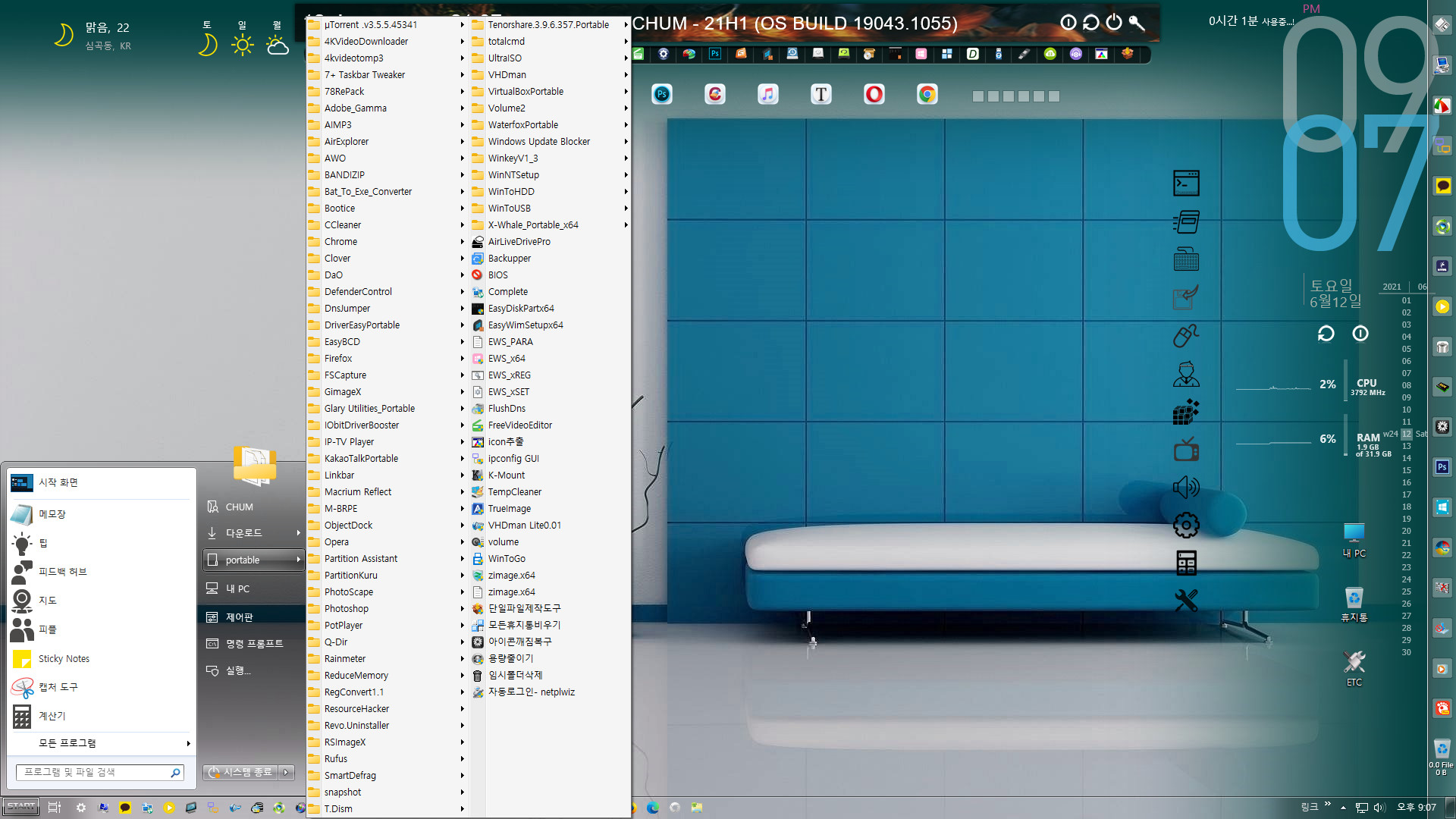The width and height of the screenshot is (1456, 819).
Task: Click calendar day 12 in date strip
Action: tap(1407, 434)
